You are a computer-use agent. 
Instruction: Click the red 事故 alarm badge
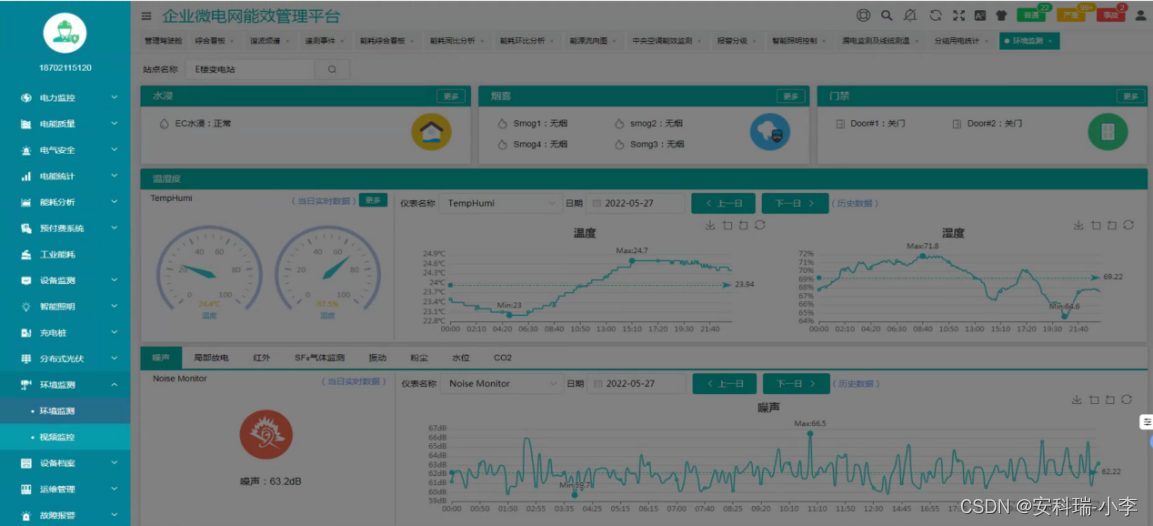click(1112, 14)
